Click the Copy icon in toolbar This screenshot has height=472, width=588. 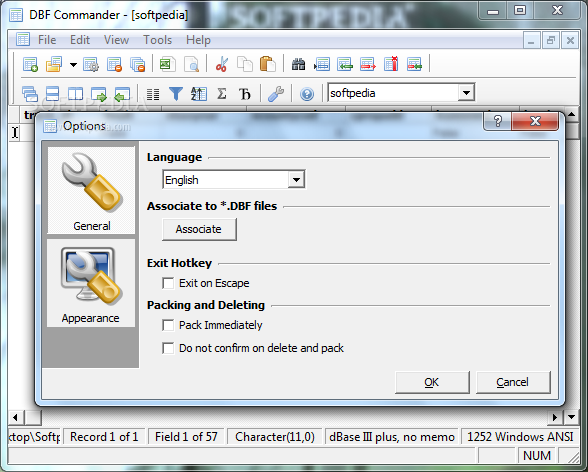244,64
